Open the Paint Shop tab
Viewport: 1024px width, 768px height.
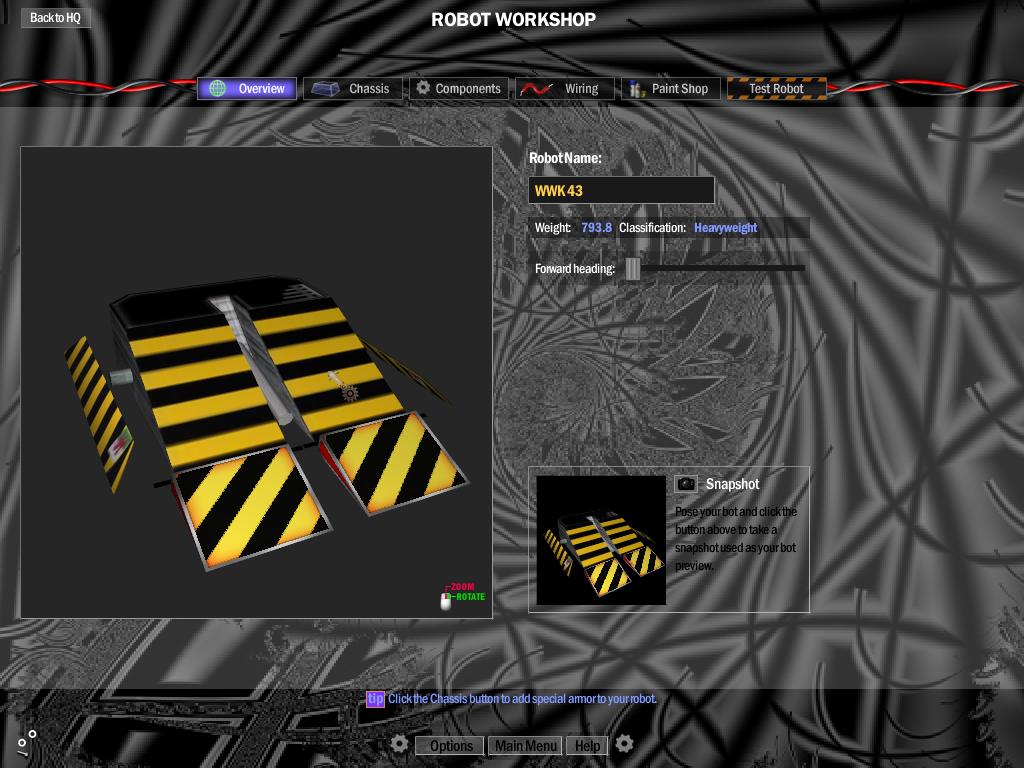click(x=671, y=88)
